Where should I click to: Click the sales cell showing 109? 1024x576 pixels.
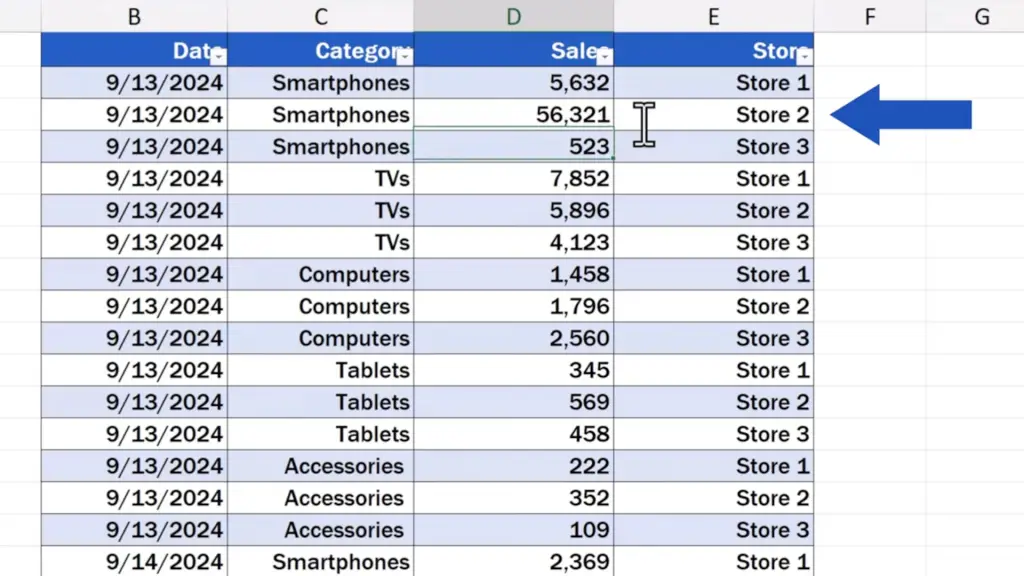(x=514, y=530)
